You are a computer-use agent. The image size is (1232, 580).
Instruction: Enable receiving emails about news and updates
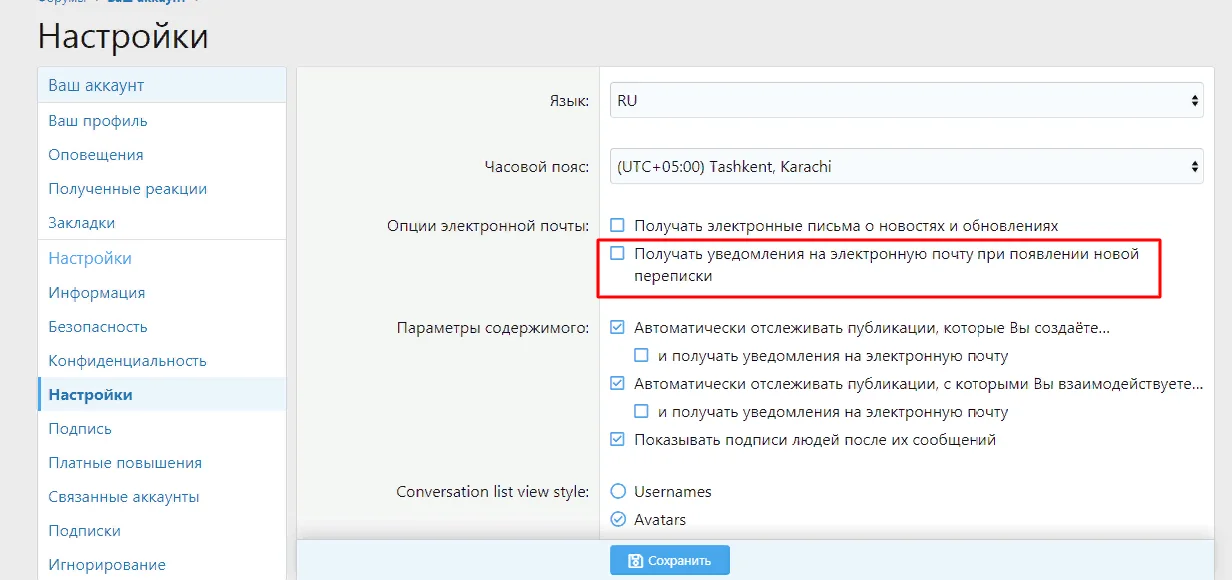click(617, 225)
